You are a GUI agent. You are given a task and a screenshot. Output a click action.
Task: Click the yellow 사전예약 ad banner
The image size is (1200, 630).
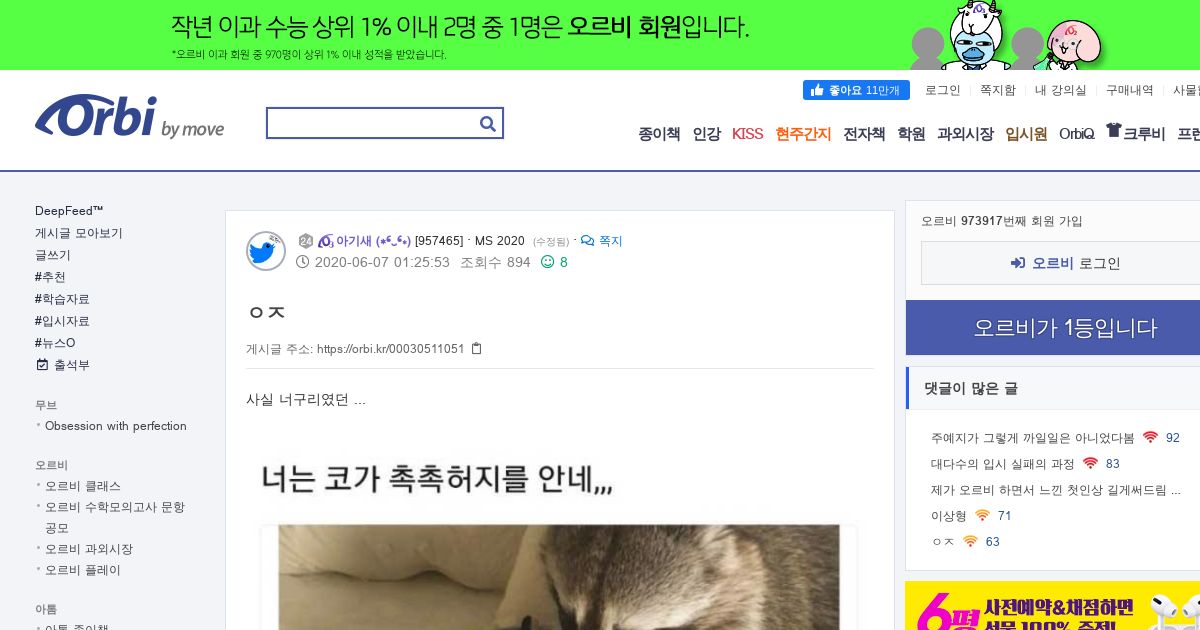coord(1053,606)
